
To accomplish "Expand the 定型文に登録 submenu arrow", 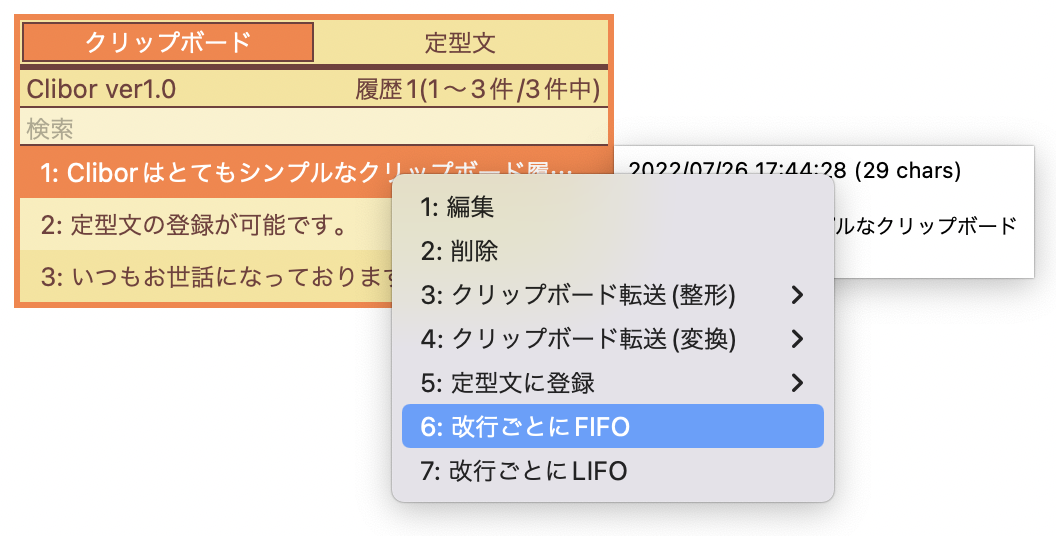I will (x=797, y=383).
